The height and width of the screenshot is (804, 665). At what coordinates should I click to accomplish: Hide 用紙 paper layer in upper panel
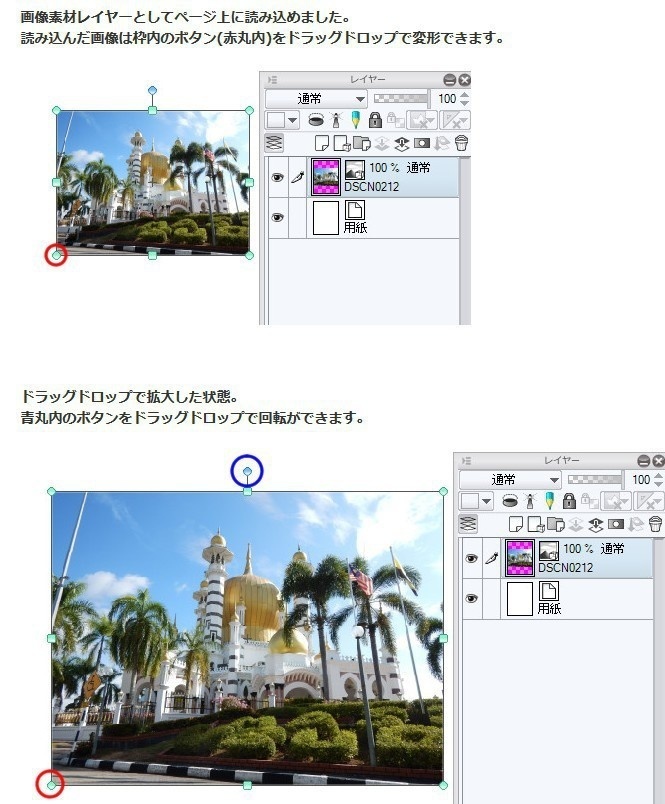tap(277, 217)
